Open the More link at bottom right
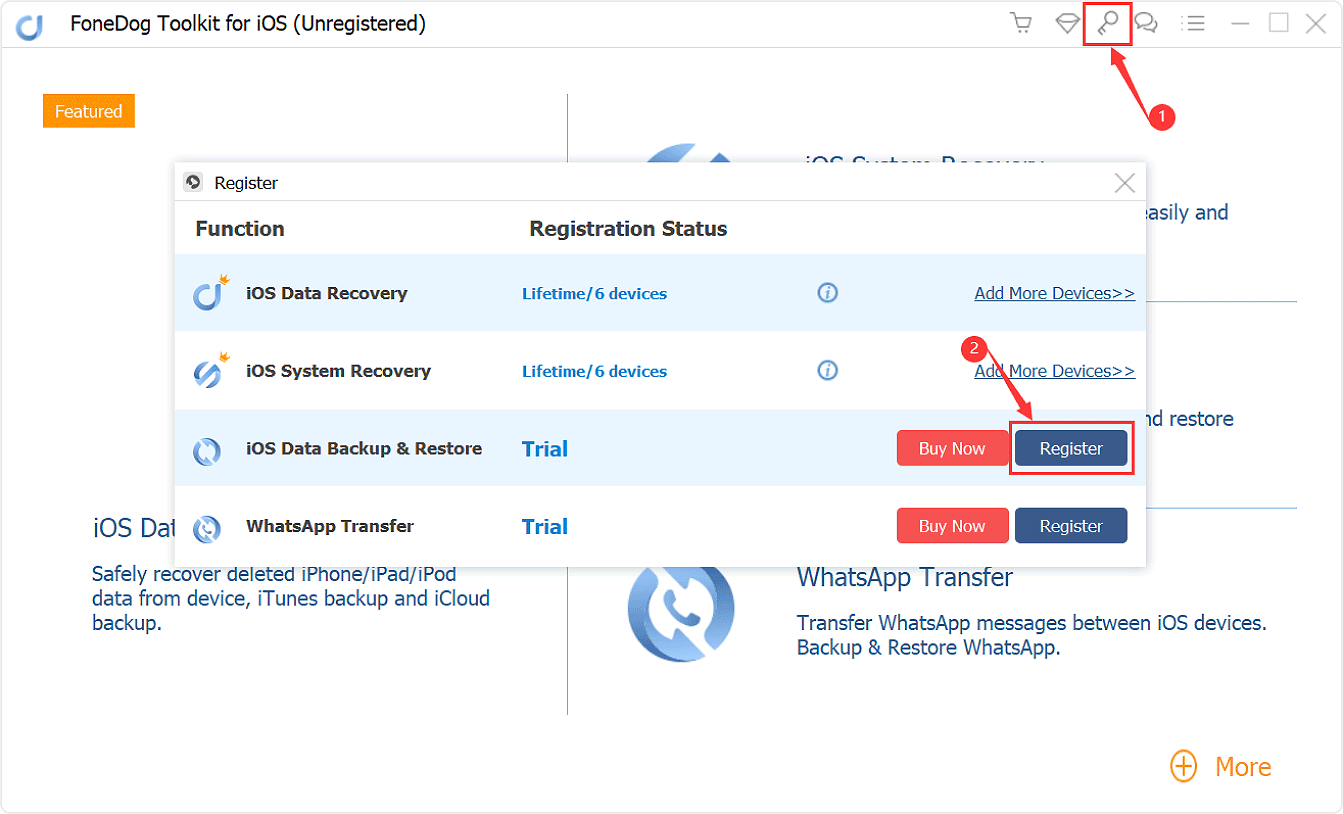Image resolution: width=1343 pixels, height=814 pixels. 1243,767
